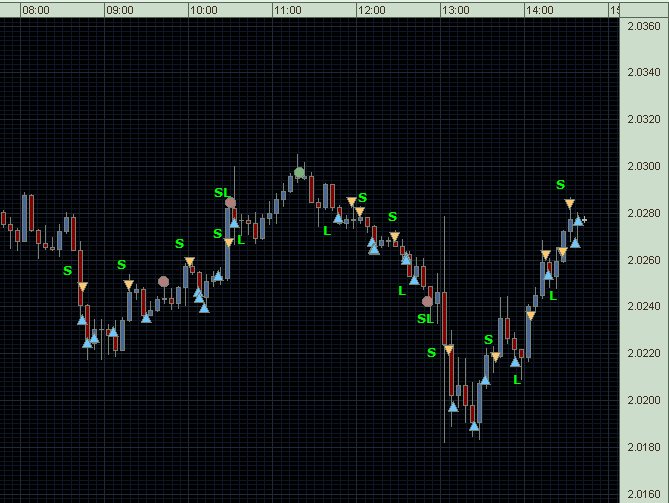Click the SL label above the 10:00 rally
Image resolution: width=669 pixels, height=503 pixels.
pos(222,193)
